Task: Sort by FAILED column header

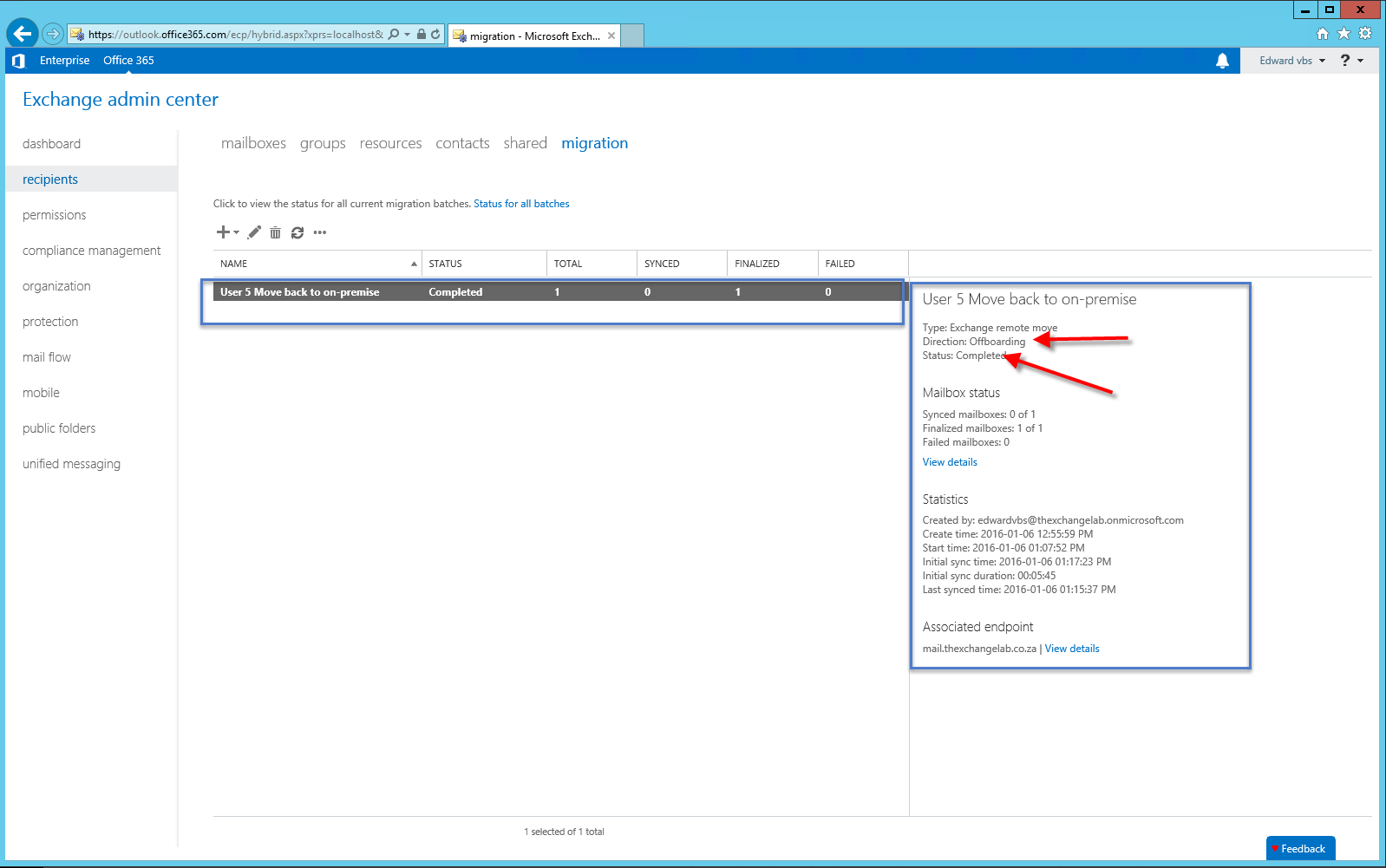Action: click(863, 264)
